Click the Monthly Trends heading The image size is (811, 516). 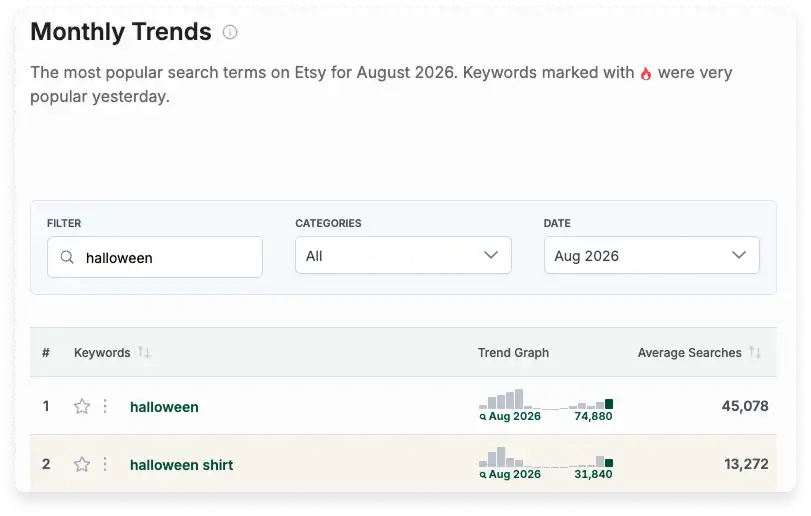pos(121,32)
